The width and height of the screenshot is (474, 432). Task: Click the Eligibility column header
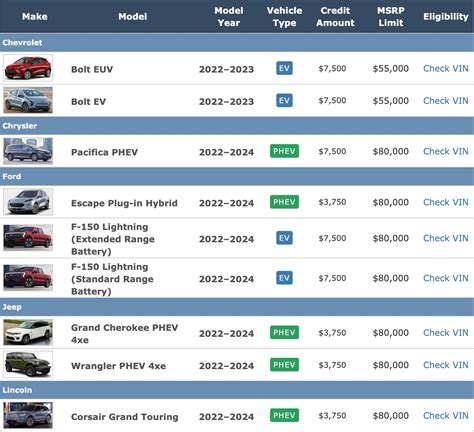(x=446, y=16)
